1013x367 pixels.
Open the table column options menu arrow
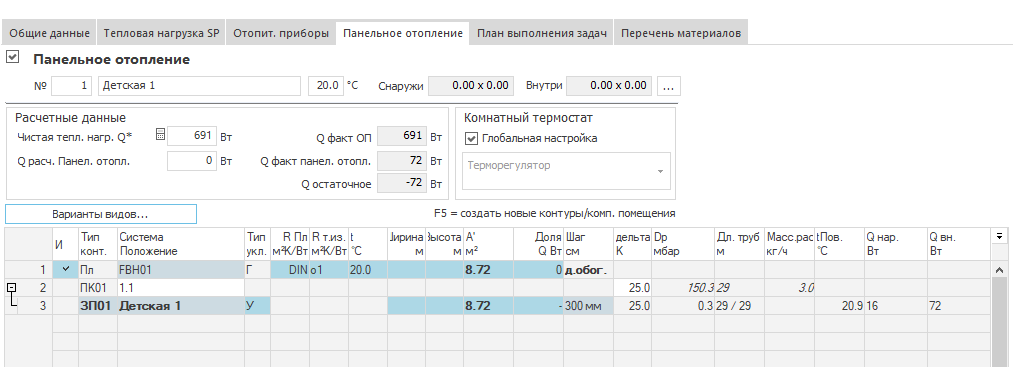(999, 236)
